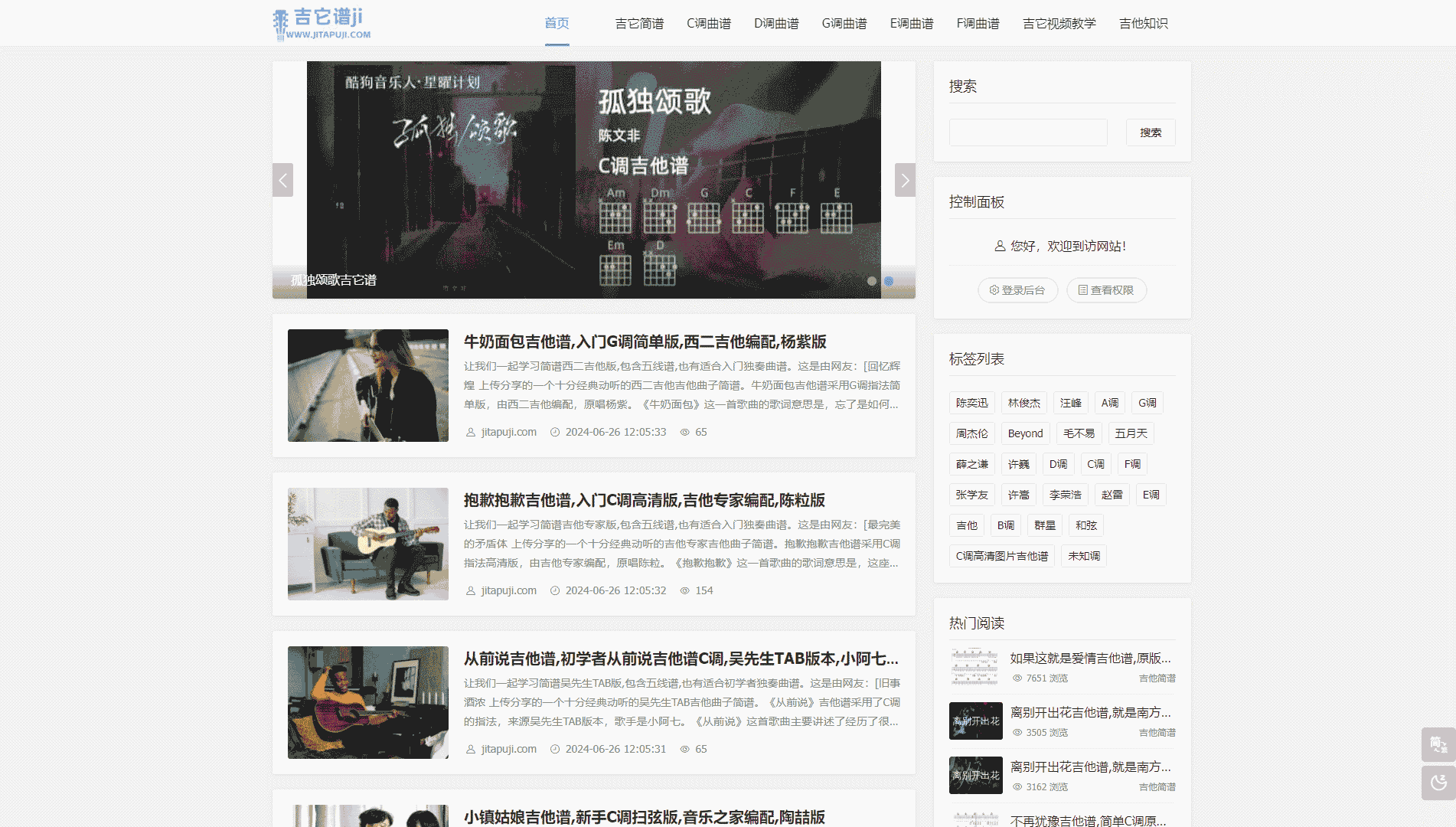Select the F调 tag
The image size is (1456, 827).
point(1133,464)
